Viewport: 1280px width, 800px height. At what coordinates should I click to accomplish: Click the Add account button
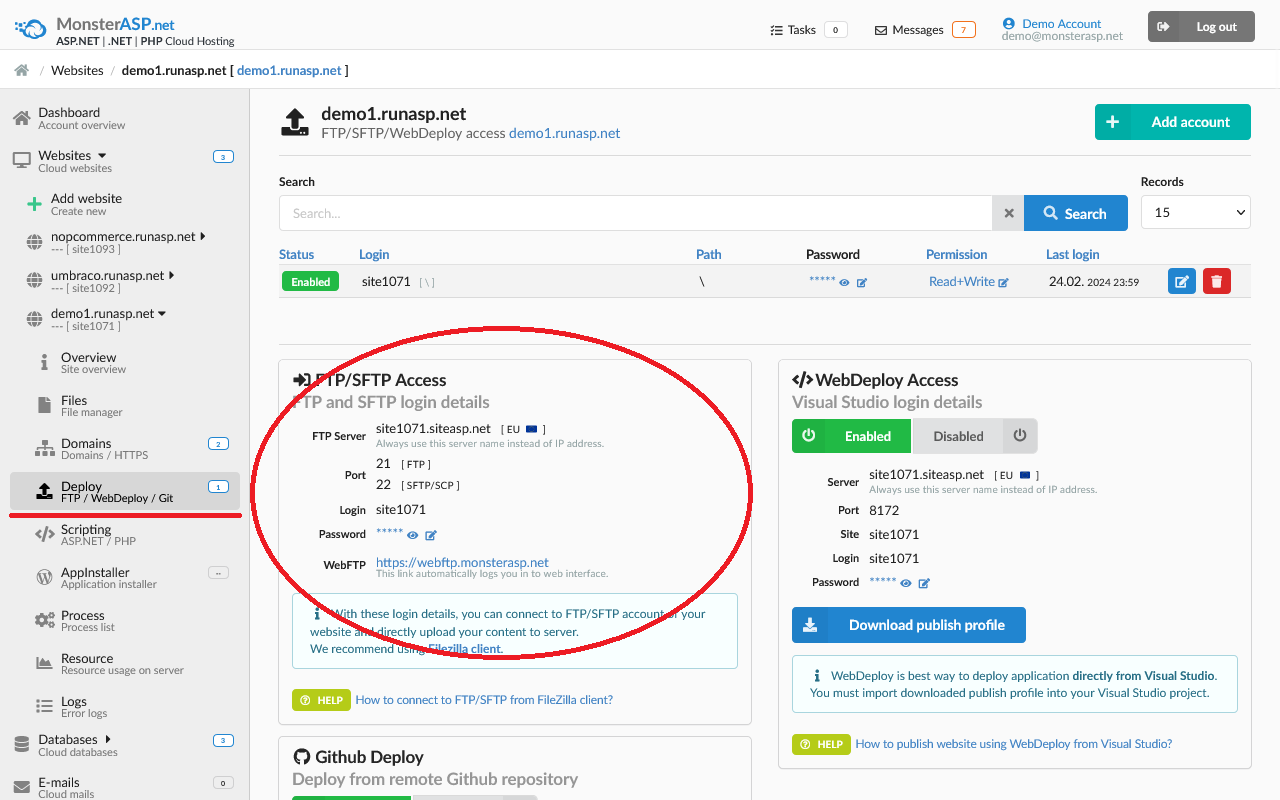pyautogui.click(x=1173, y=122)
